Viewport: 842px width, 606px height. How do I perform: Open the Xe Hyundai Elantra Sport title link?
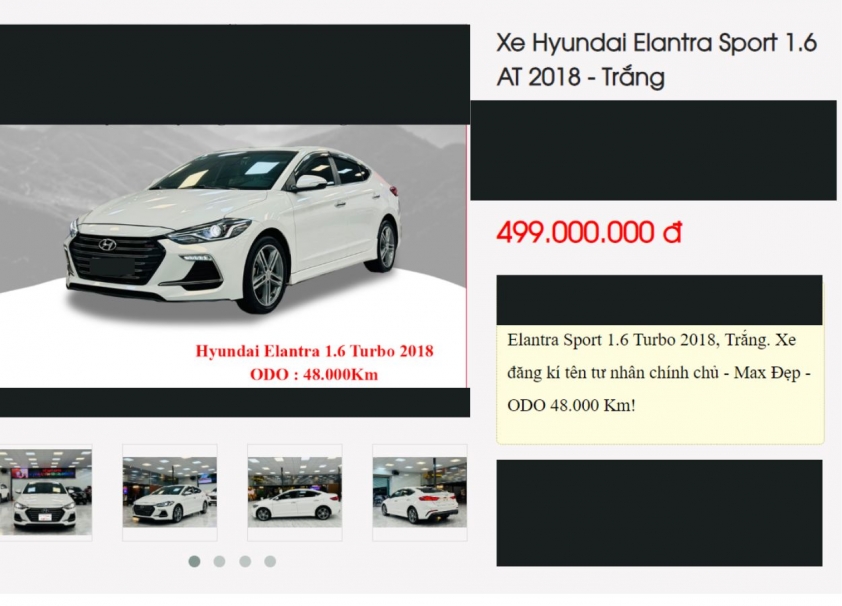click(656, 60)
